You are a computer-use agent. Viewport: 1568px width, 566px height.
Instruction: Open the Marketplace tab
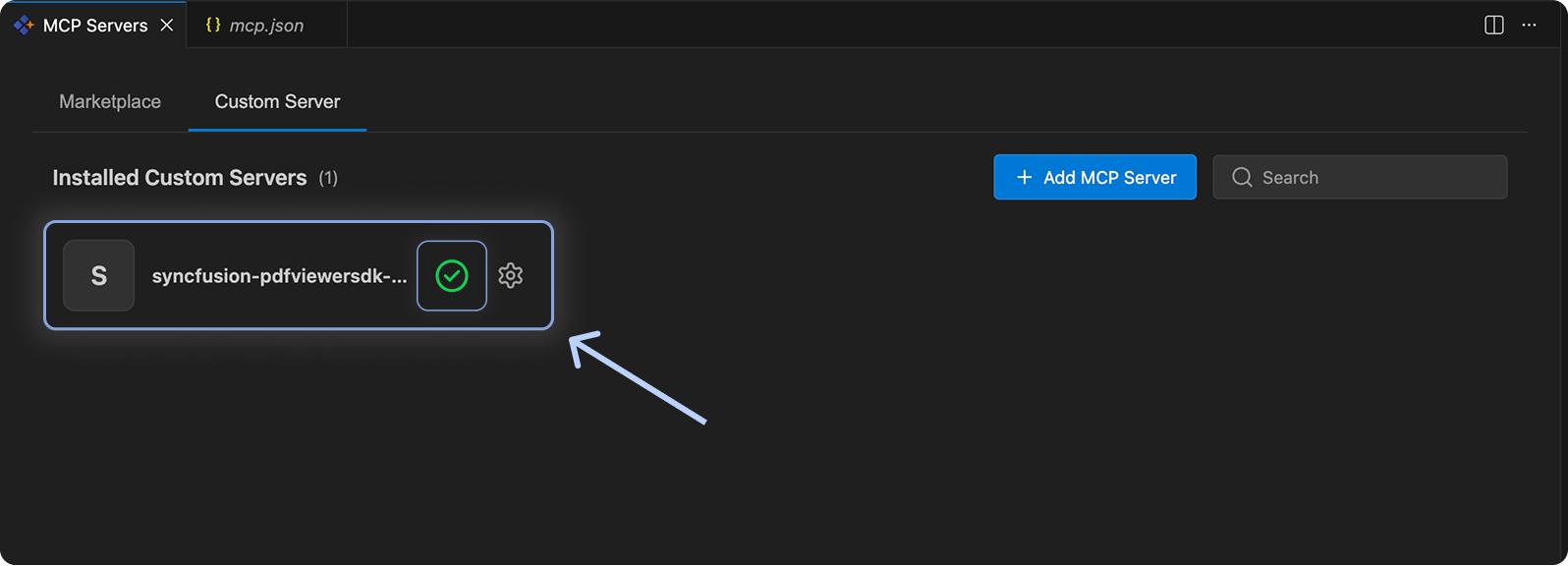tap(110, 101)
